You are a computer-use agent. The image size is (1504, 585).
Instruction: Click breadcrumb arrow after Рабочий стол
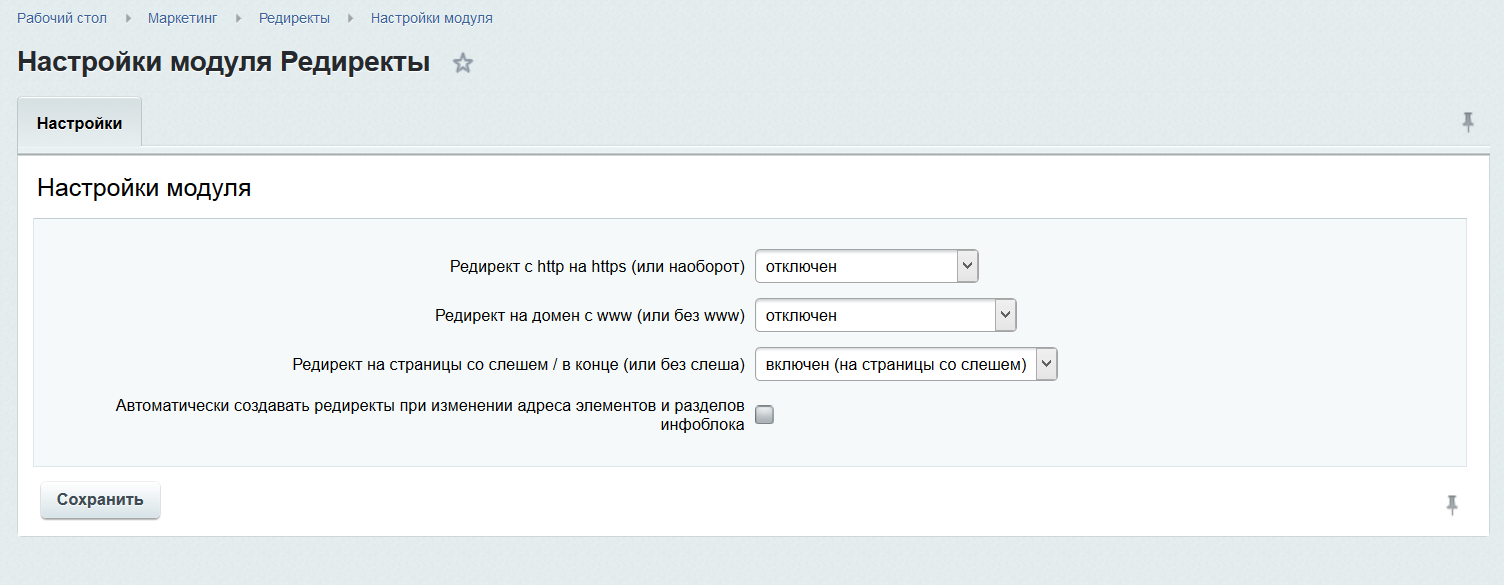coord(128,19)
